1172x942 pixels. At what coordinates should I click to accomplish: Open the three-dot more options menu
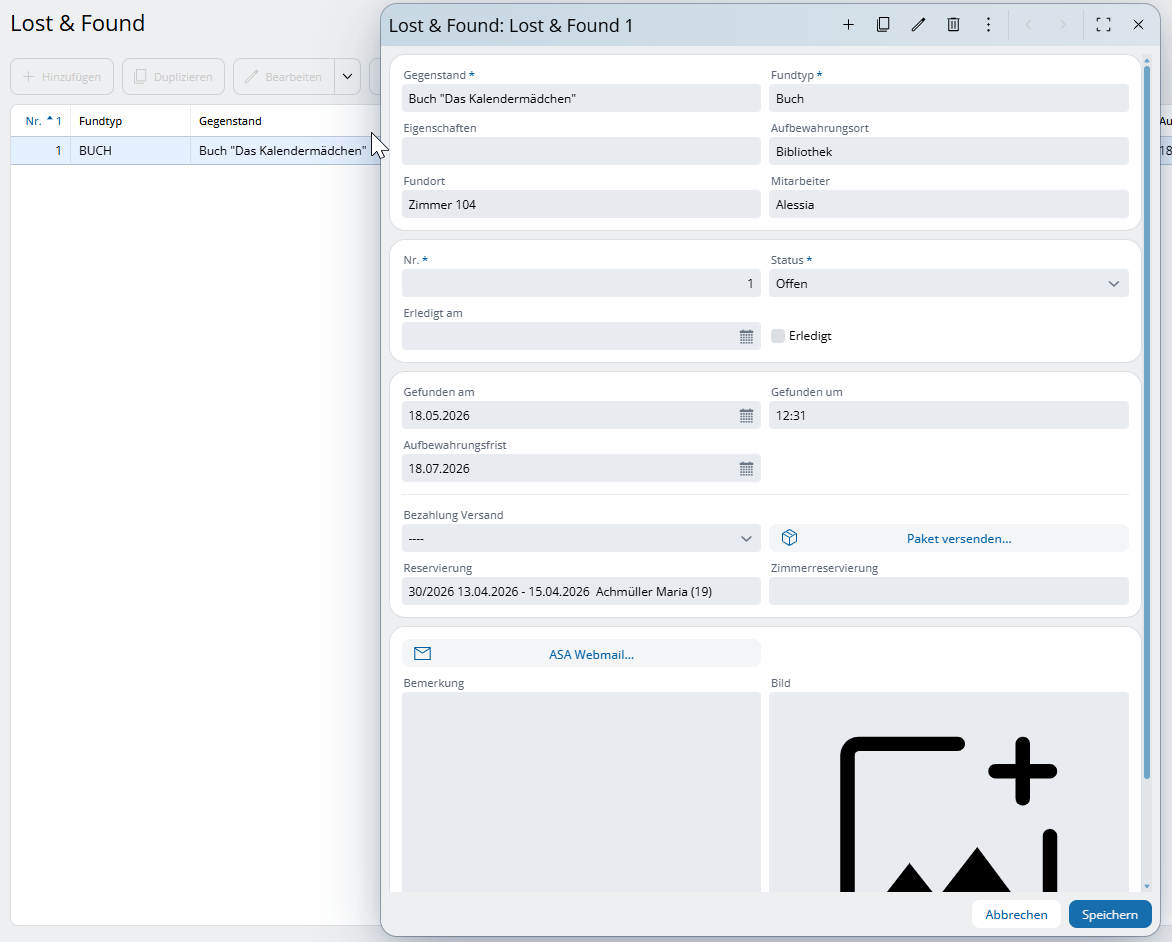point(988,25)
